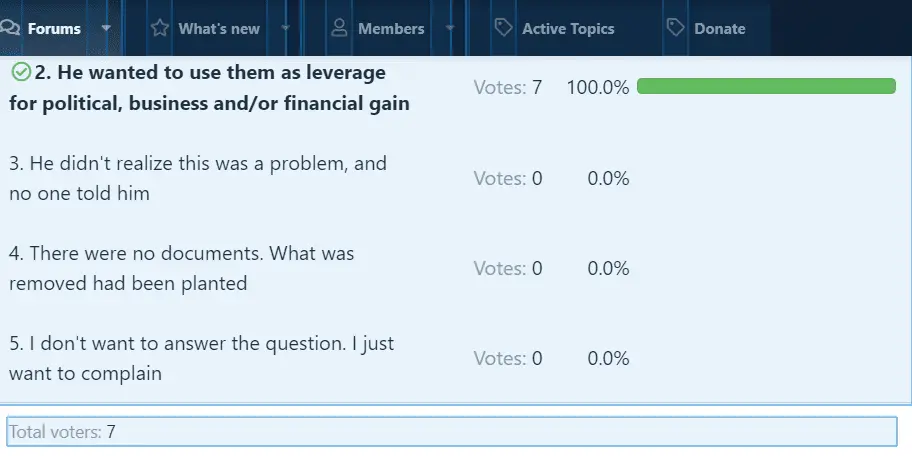Click the green 100% vote progress bar
The width and height of the screenshot is (912, 456).
tap(765, 87)
